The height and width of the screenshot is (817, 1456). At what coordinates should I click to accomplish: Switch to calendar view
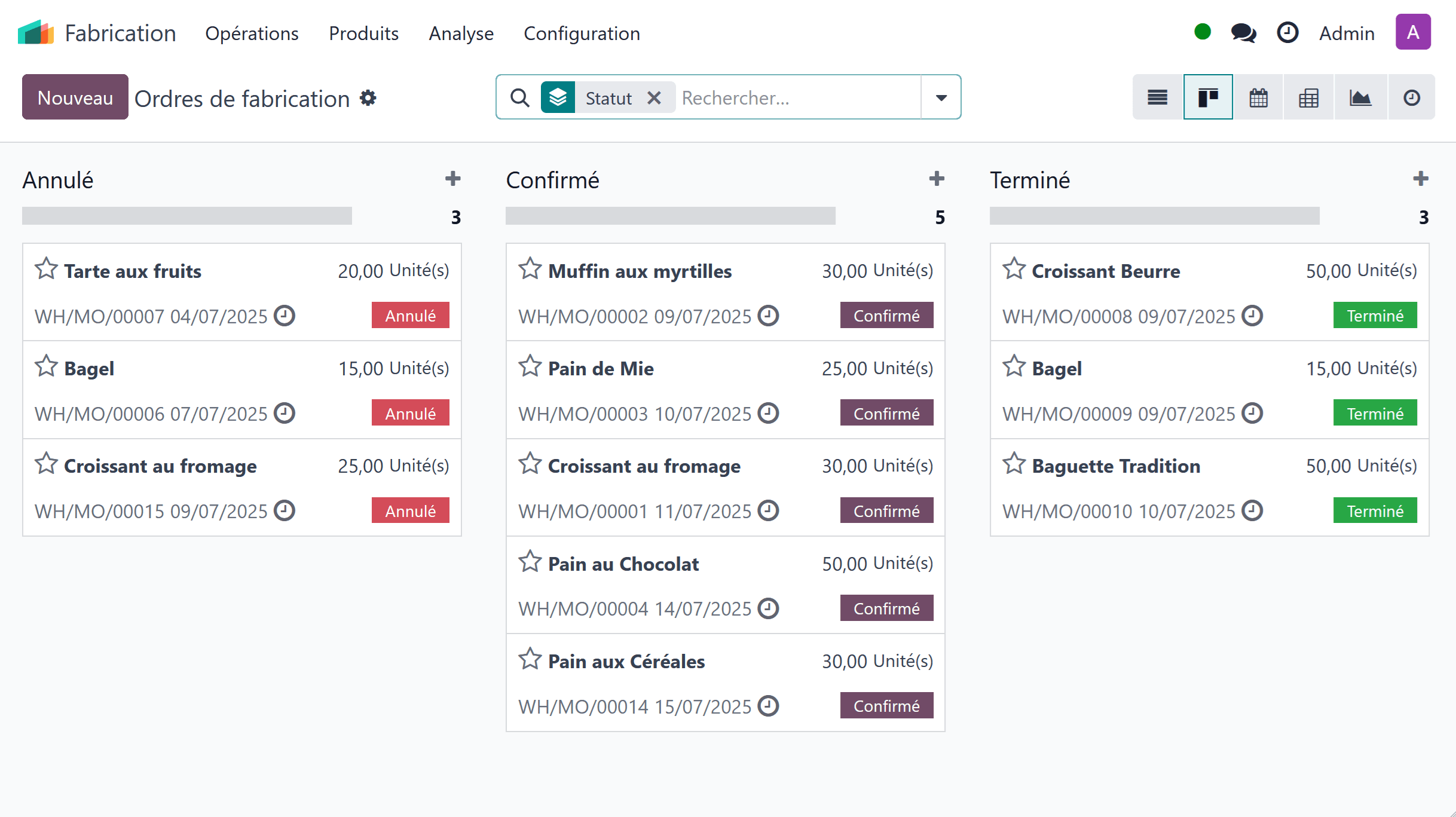click(x=1258, y=97)
